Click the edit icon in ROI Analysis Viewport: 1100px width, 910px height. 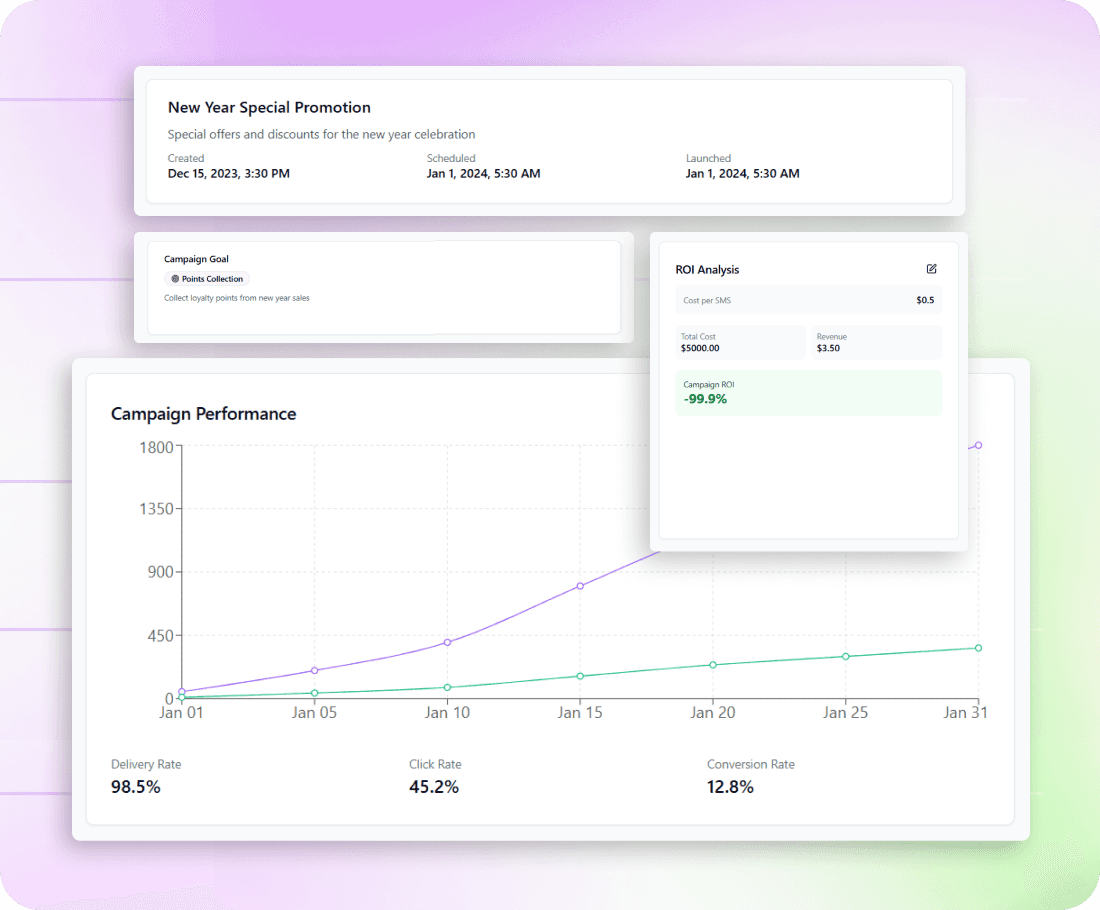coord(931,269)
